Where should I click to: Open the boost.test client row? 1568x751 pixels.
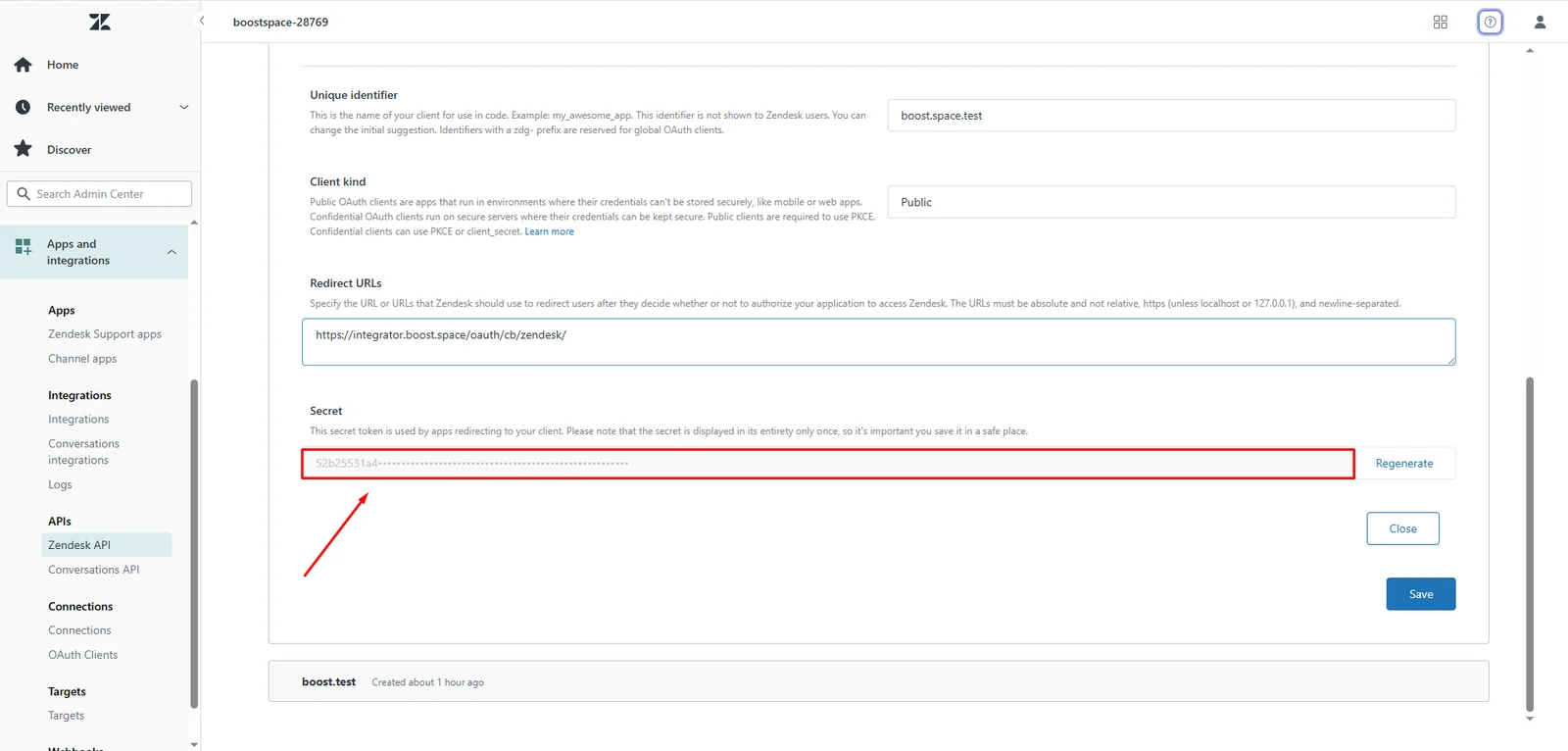[878, 681]
